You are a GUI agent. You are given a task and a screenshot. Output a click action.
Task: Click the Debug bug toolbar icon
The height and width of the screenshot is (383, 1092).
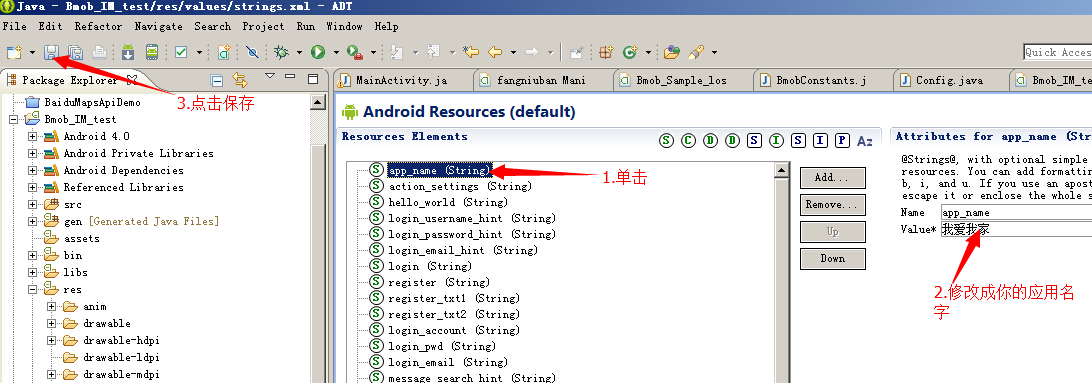282,52
